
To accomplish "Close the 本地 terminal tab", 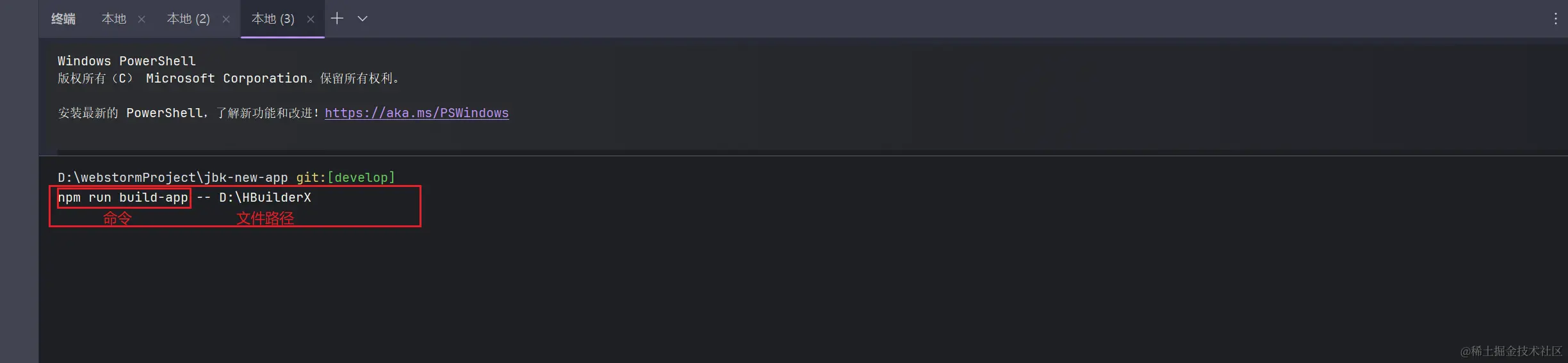I will coord(142,19).
